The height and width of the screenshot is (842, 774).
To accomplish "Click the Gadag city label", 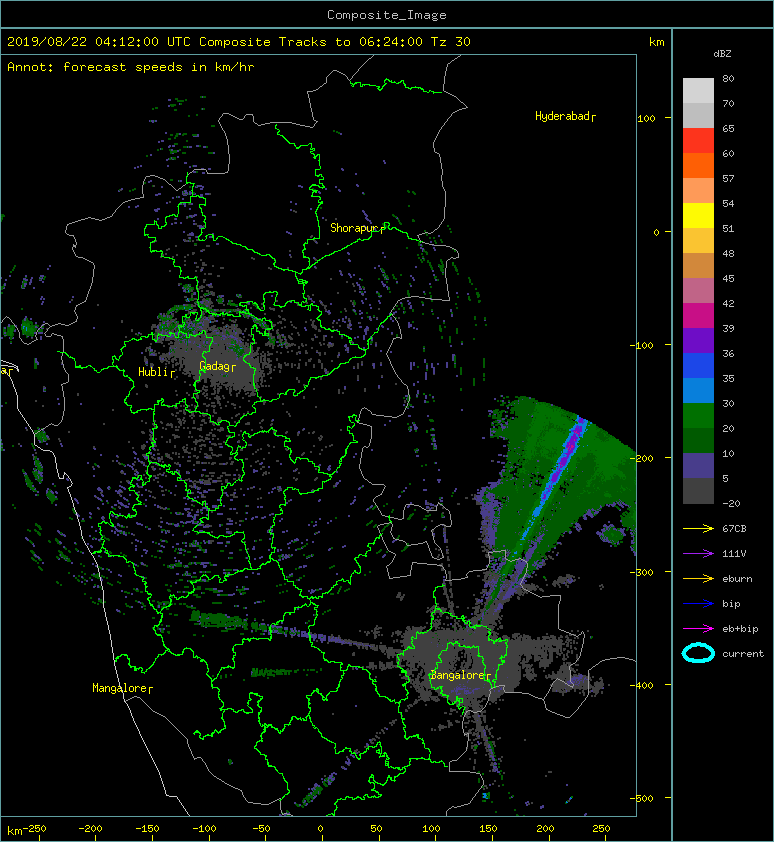I will click(x=217, y=366).
